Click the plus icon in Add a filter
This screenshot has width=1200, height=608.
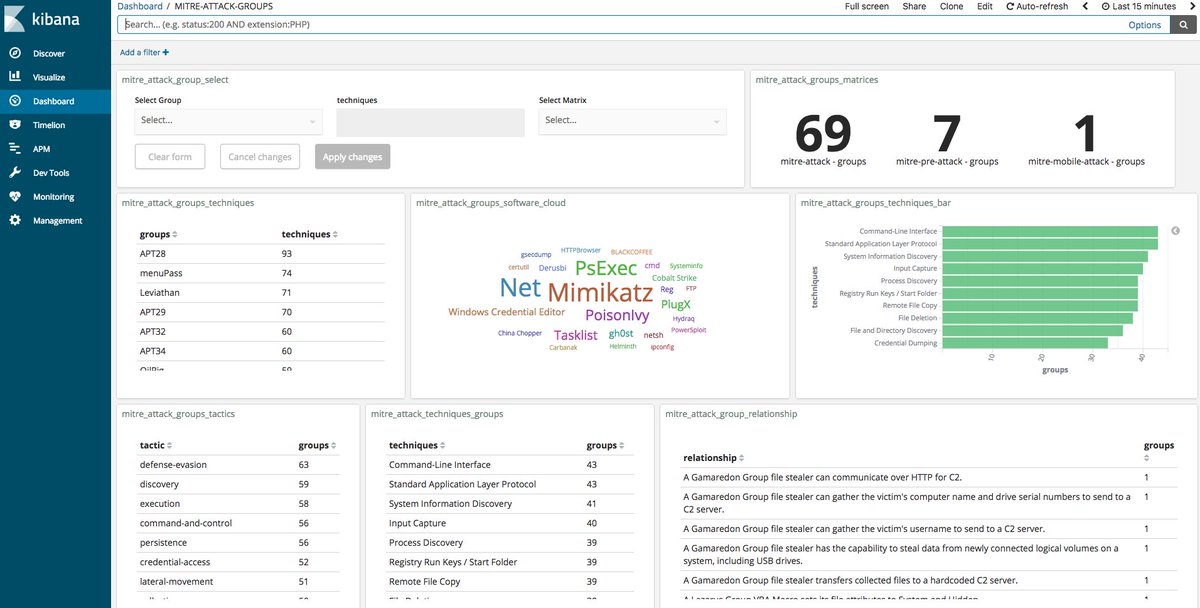pos(165,52)
